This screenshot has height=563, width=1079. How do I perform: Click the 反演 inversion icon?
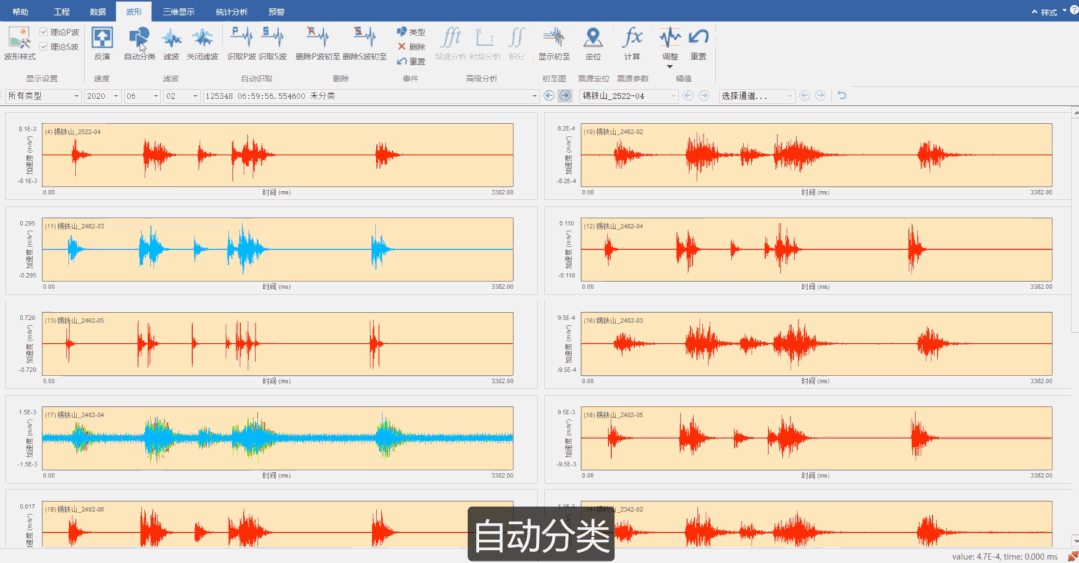[102, 43]
